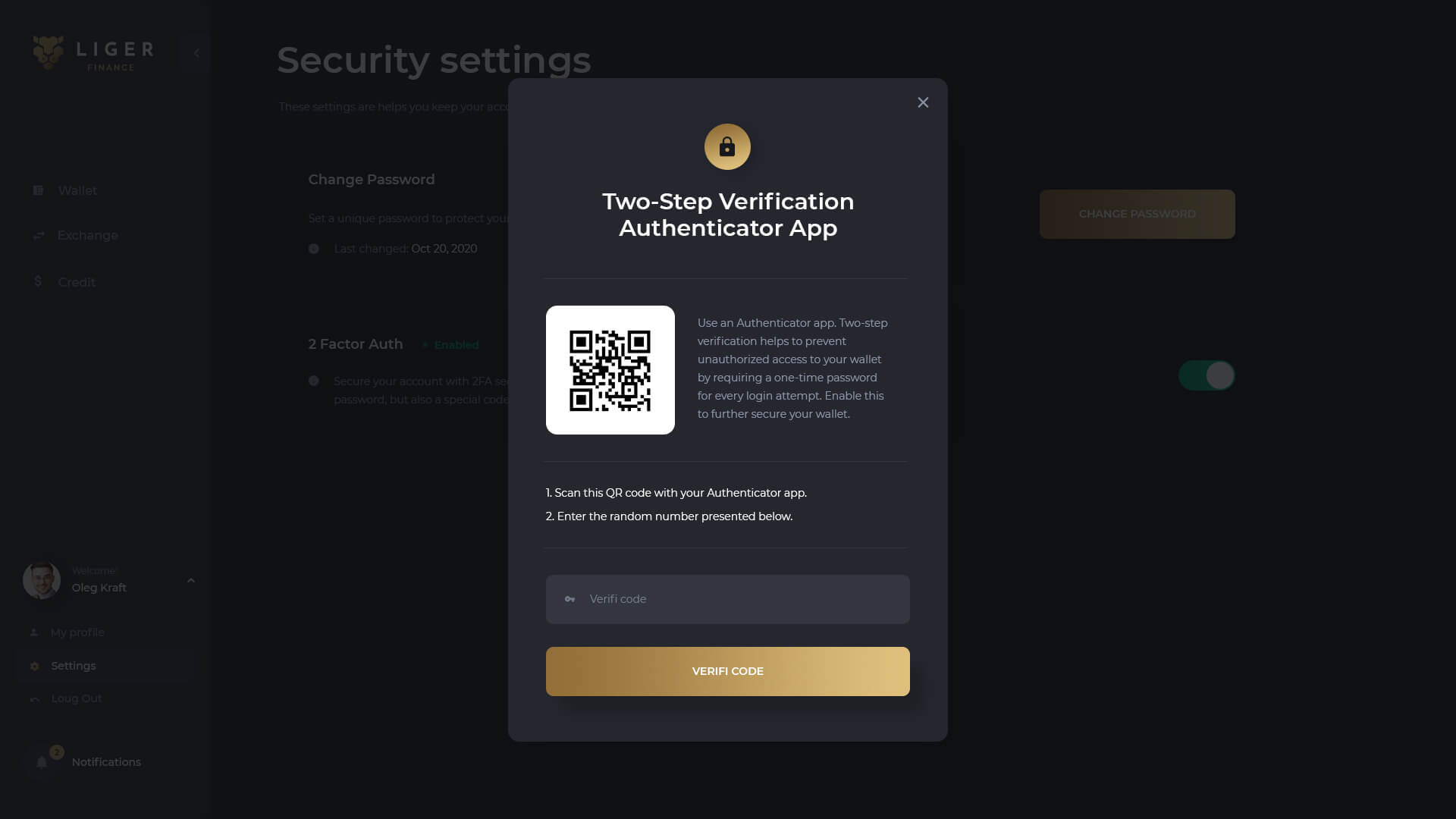Toggle the 2FA enabled switch off
1456x819 pixels.
tap(1206, 375)
